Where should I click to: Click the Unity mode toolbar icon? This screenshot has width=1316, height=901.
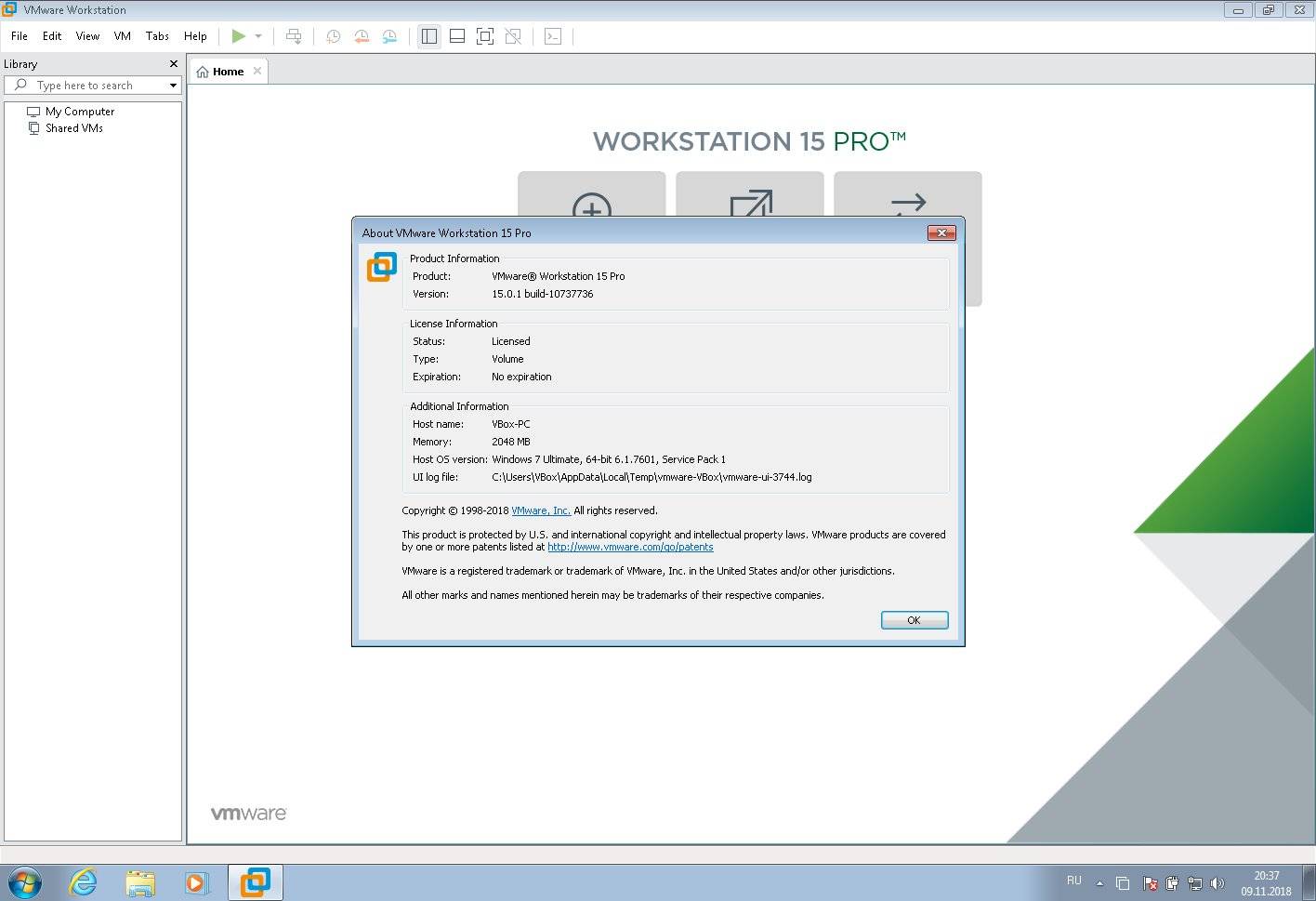(513, 36)
